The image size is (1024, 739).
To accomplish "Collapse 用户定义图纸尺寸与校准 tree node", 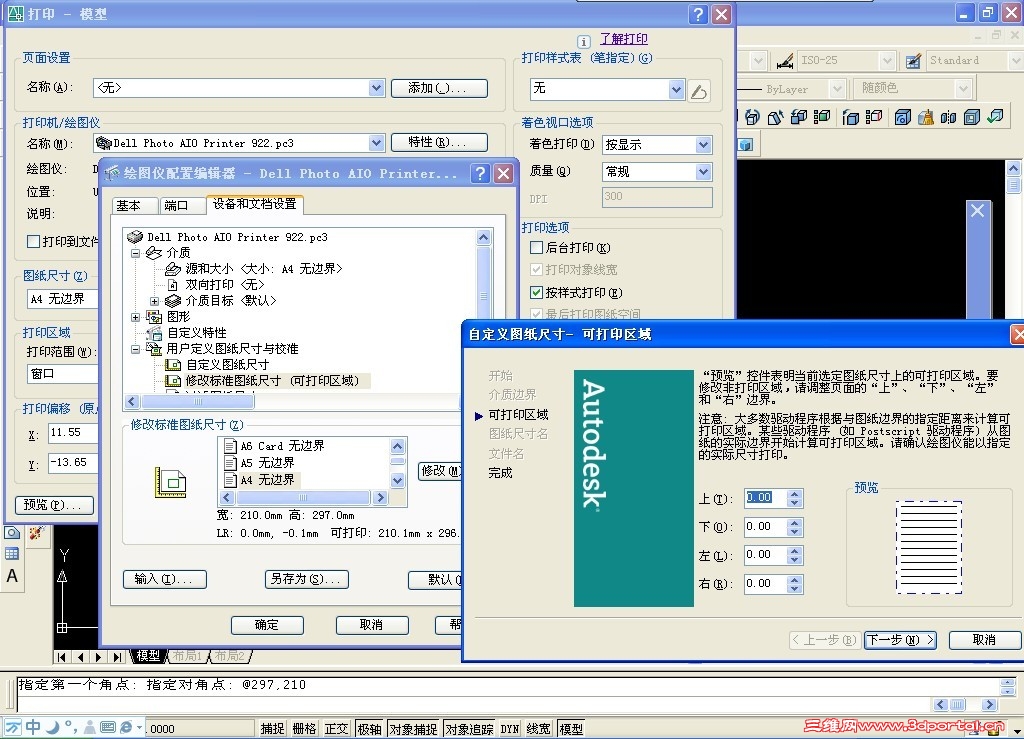I will pyautogui.click(x=135, y=349).
